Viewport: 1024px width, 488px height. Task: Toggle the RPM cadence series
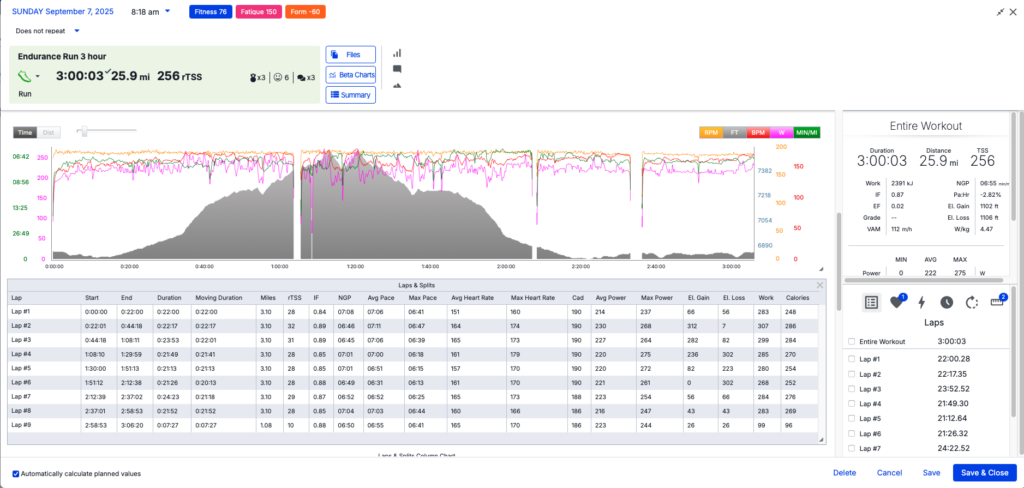(712, 132)
